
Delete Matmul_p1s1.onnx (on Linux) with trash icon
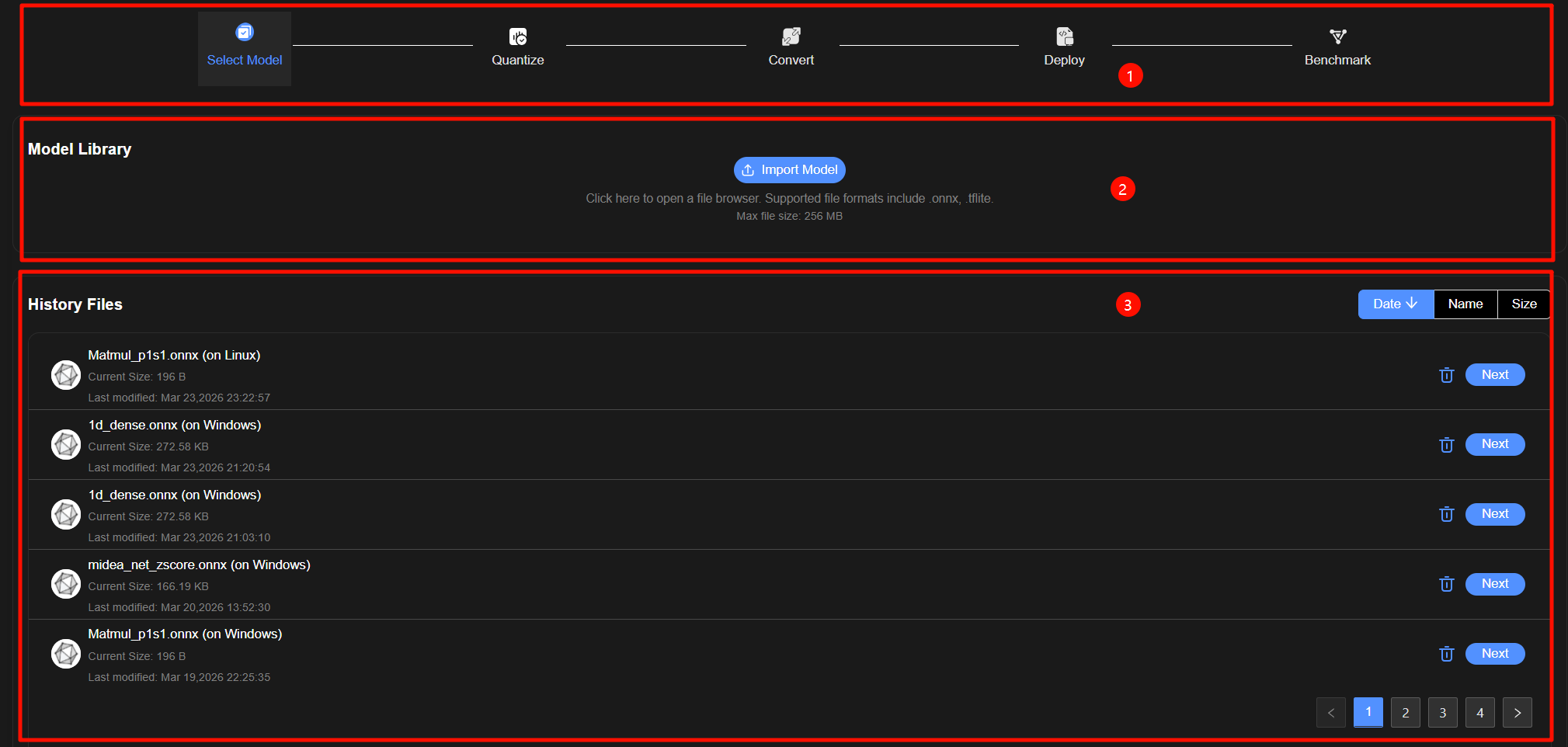pyautogui.click(x=1446, y=375)
